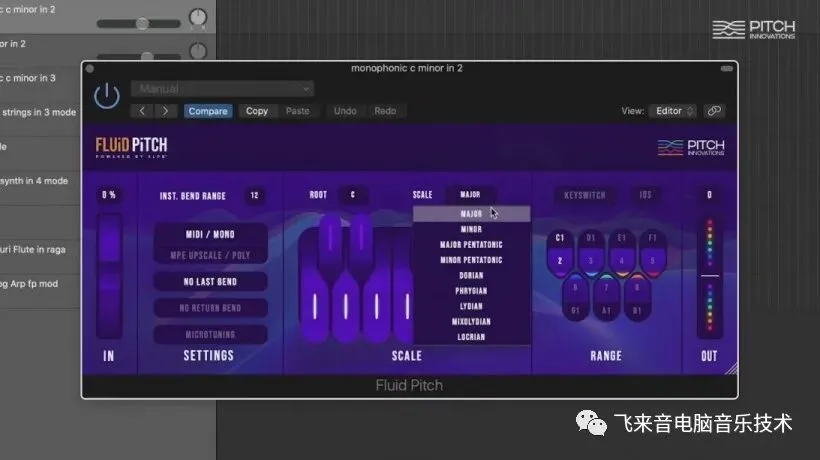The image size is (820, 460).
Task: Click the Copy button
Action: click(x=257, y=111)
